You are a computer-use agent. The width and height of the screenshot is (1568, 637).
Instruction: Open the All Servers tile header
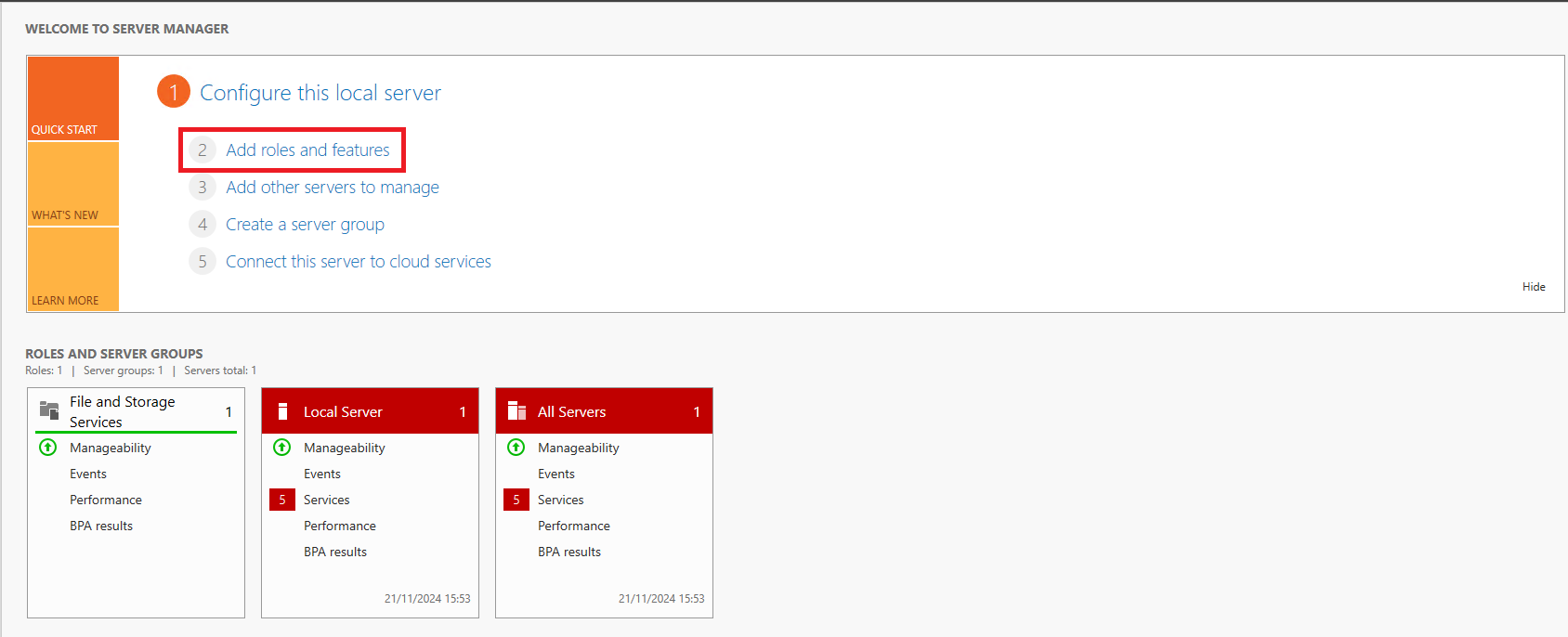(x=604, y=411)
